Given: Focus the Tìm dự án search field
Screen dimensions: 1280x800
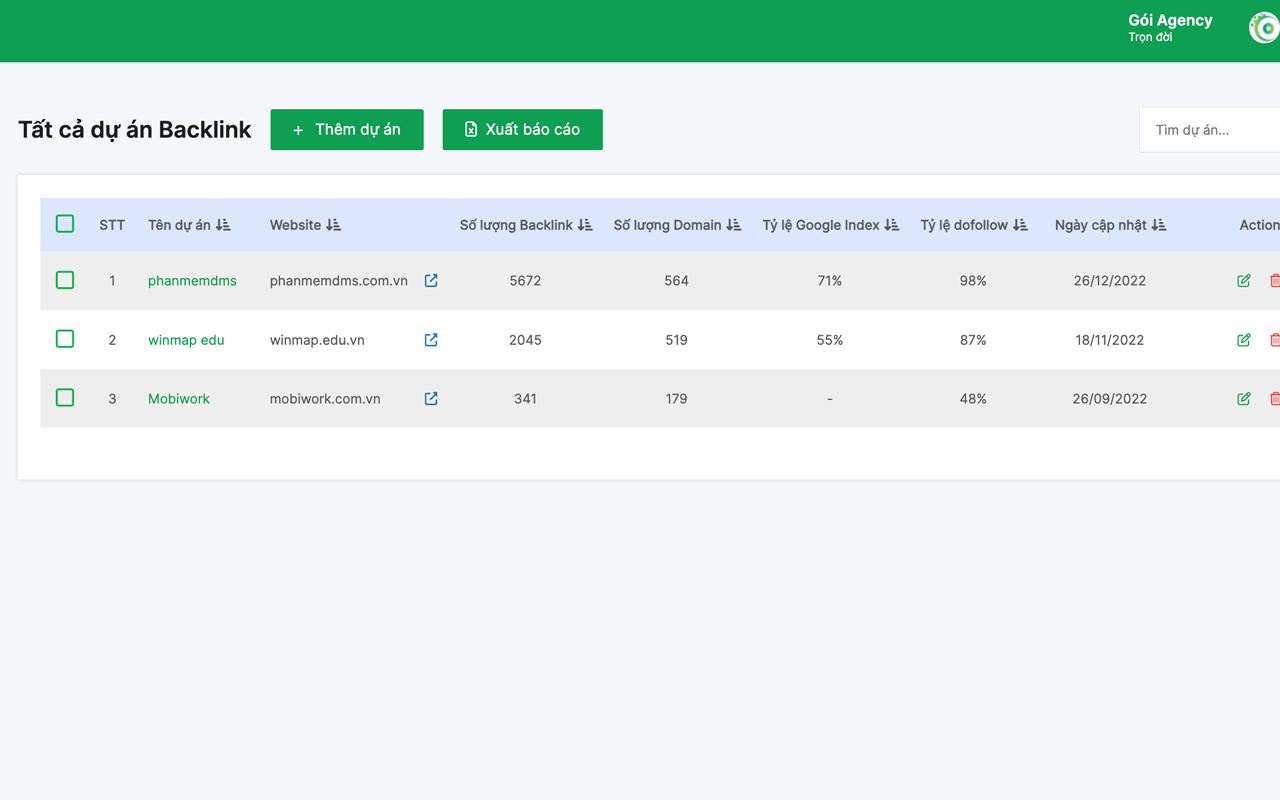Looking at the screenshot, I should (1210, 130).
